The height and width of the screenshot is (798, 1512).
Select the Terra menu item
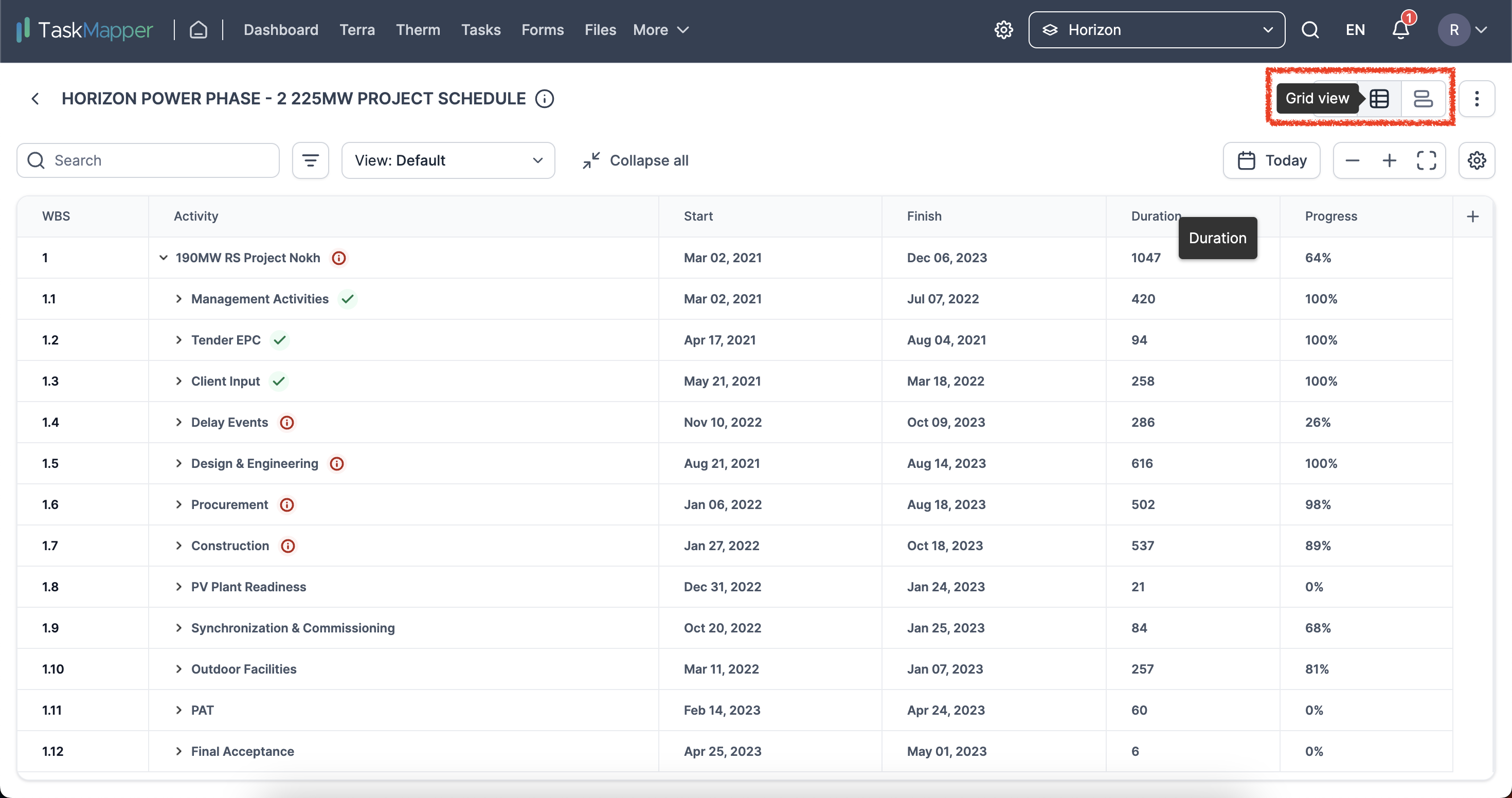pos(357,29)
